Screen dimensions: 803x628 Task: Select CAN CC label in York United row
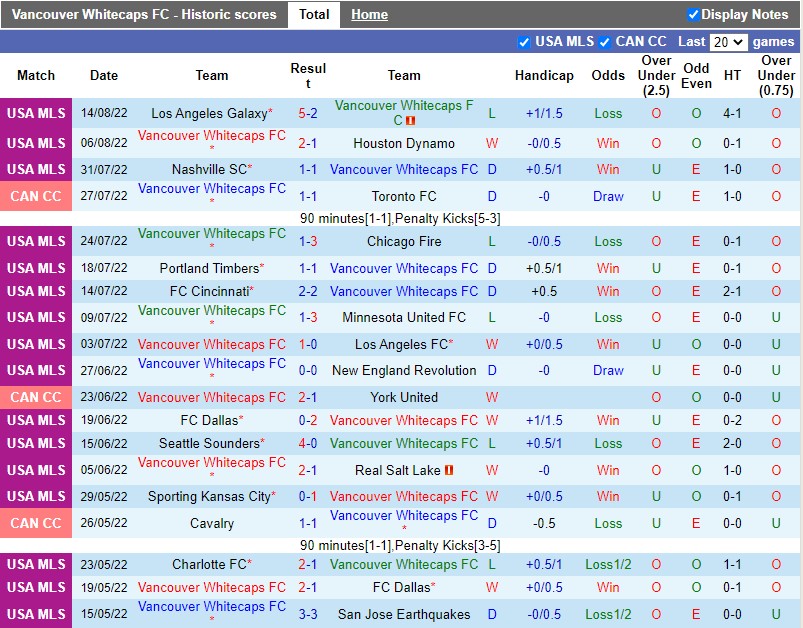(x=36, y=398)
